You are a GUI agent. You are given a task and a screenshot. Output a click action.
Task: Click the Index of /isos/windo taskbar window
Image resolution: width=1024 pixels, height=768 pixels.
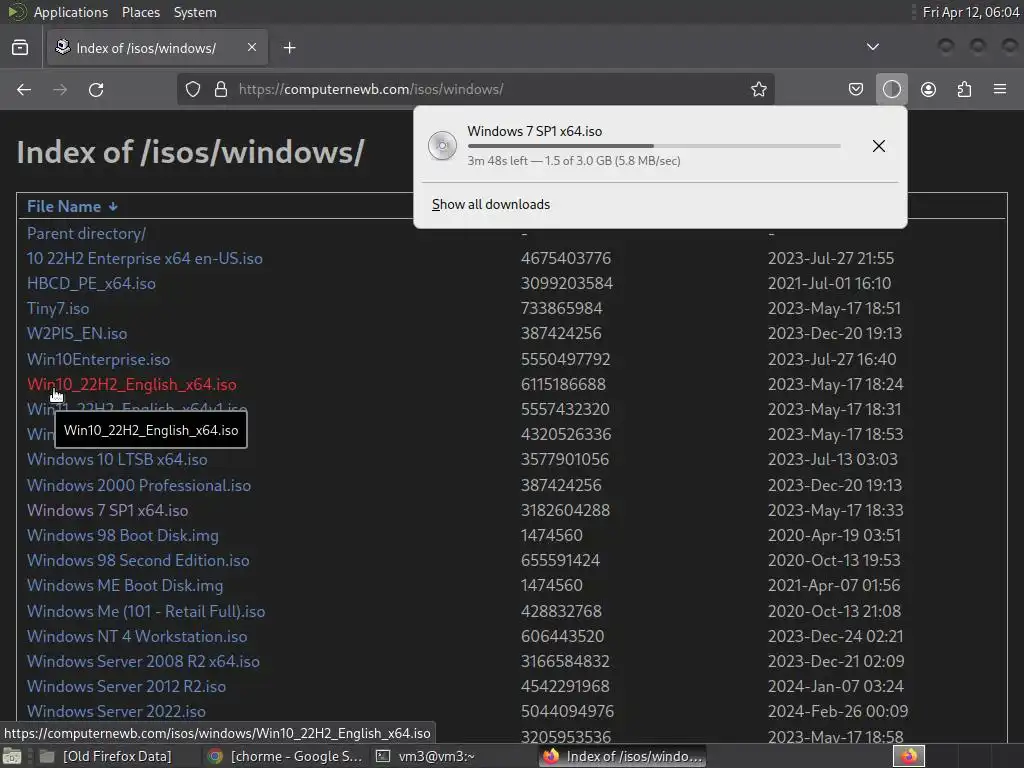coord(623,756)
